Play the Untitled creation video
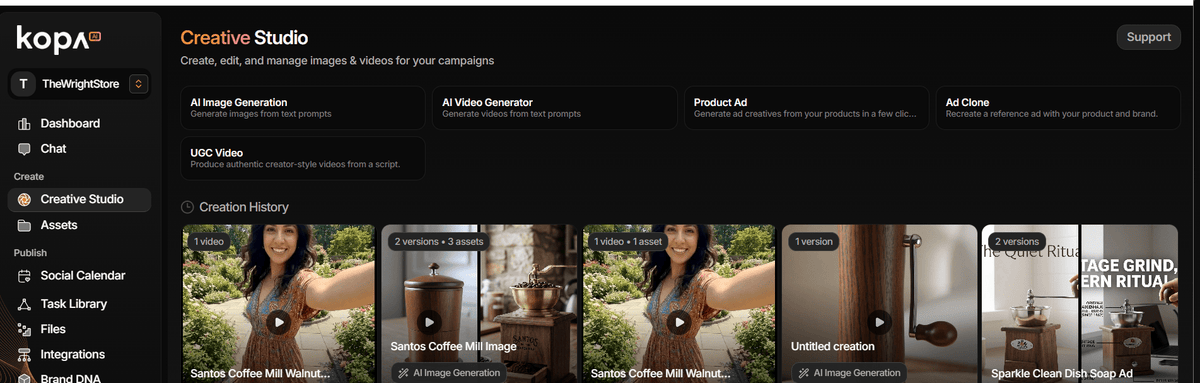The height and width of the screenshot is (383, 1200). [879, 322]
